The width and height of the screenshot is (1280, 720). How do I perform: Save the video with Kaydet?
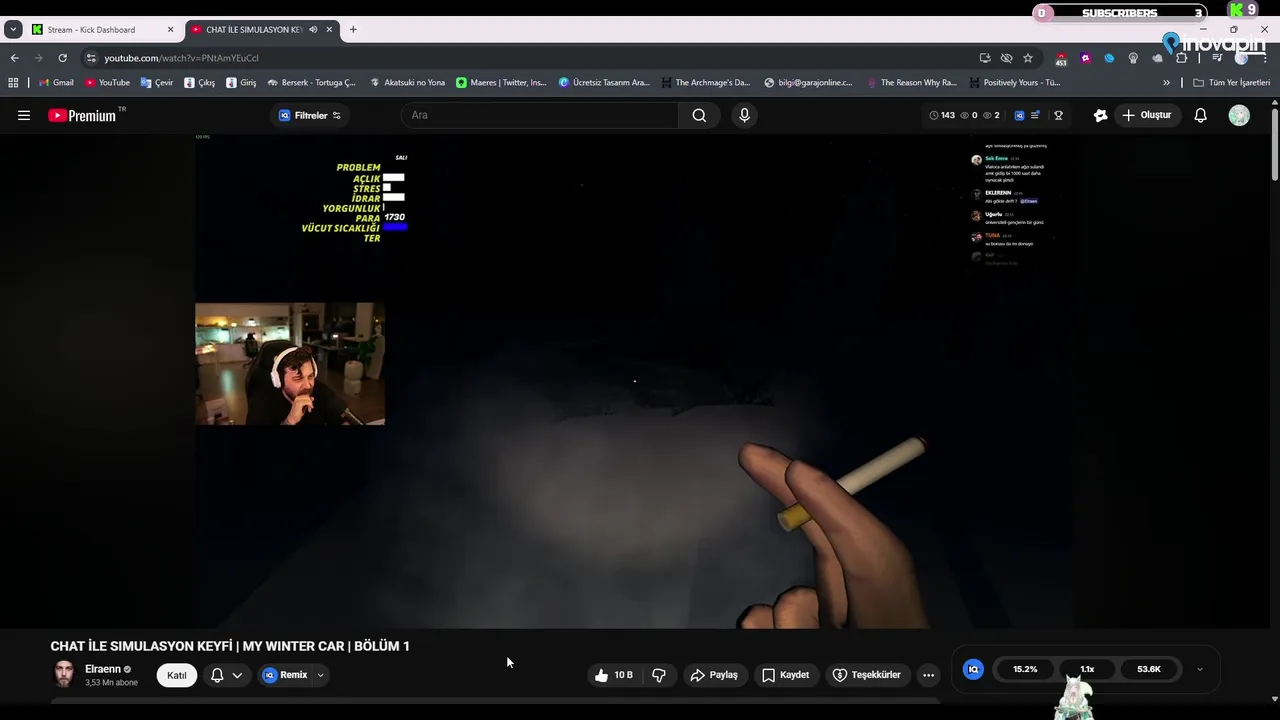[785, 675]
